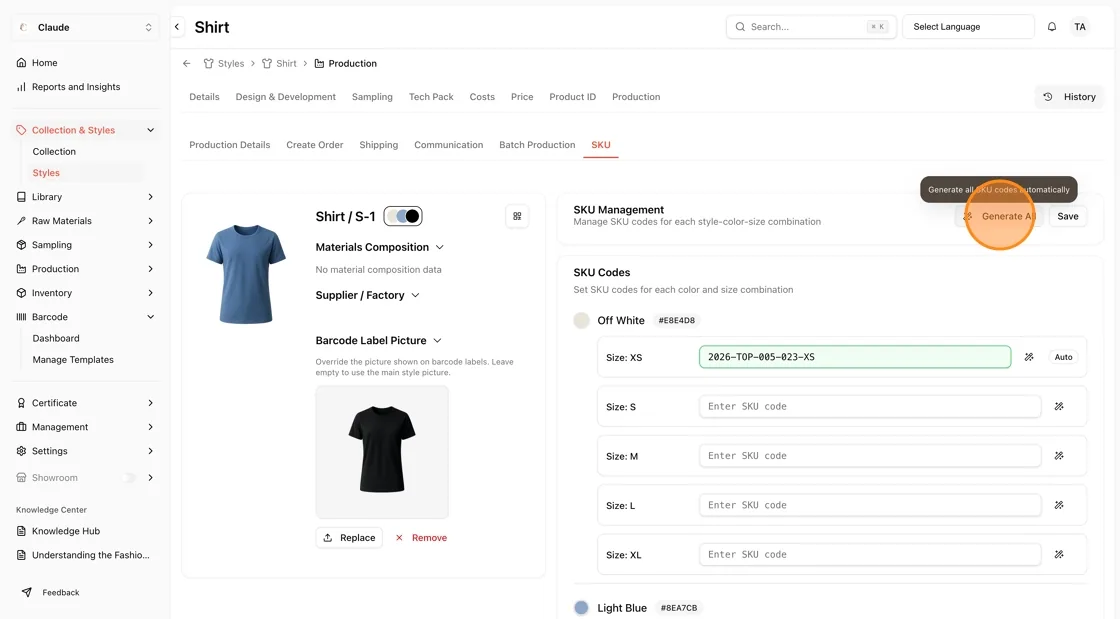Viewport: 1120px width, 619px height.
Task: Focus the Search box
Action: (x=811, y=27)
